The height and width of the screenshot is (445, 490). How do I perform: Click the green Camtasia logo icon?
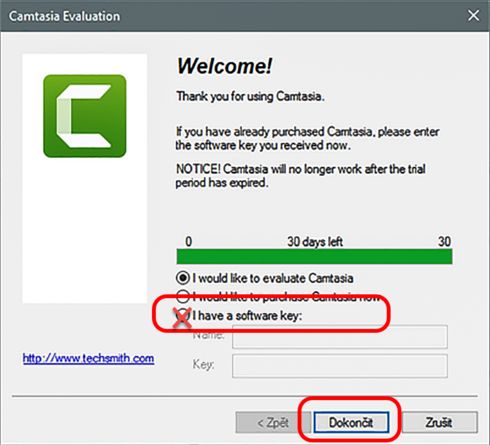click(x=85, y=116)
